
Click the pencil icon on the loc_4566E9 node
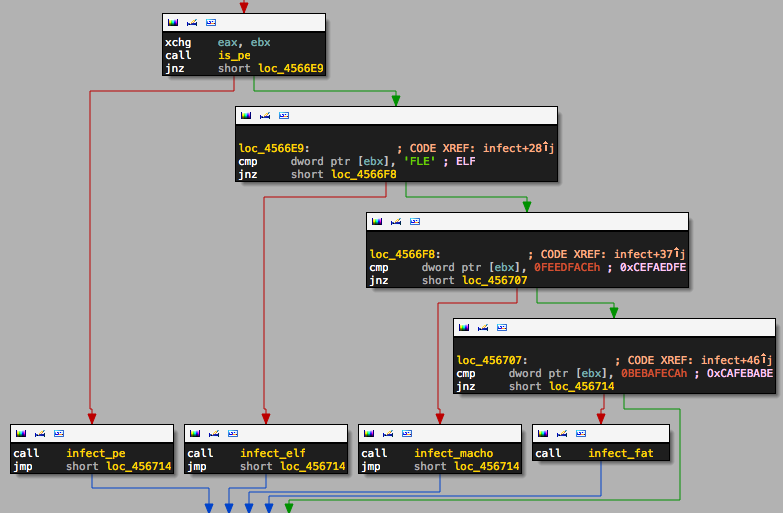pos(265,115)
